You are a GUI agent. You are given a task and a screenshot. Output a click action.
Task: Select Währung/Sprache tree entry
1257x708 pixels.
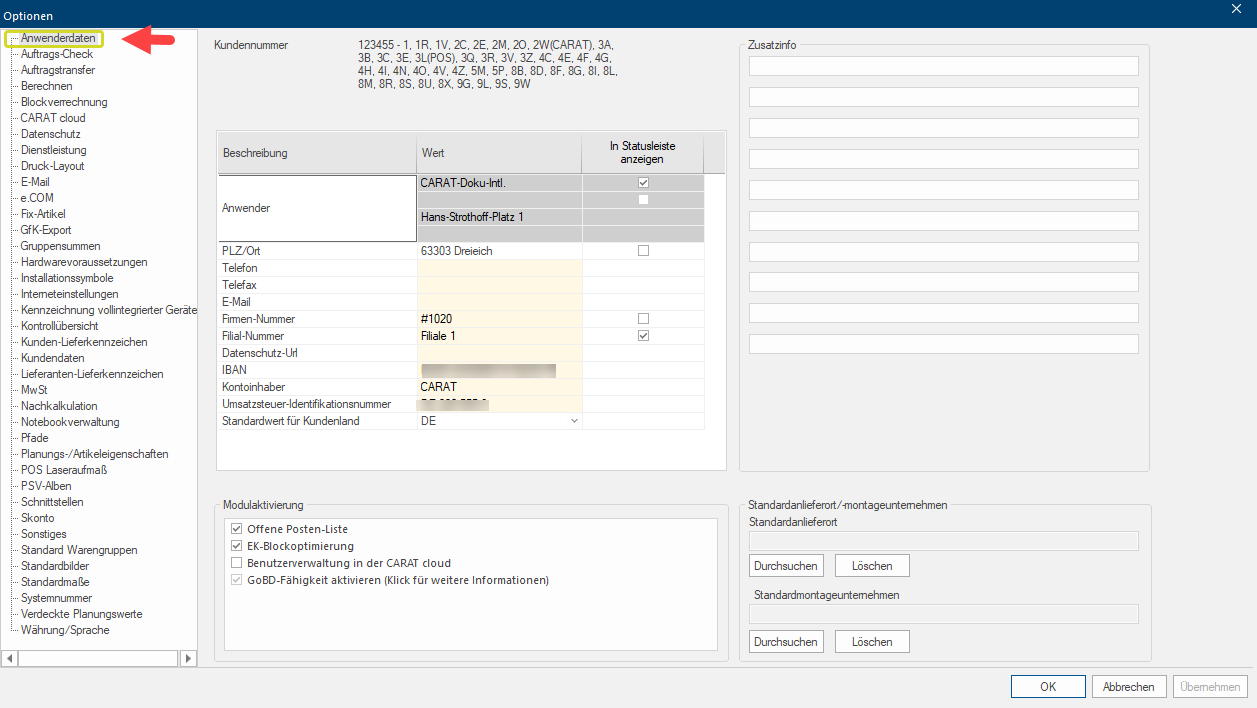click(x=65, y=630)
